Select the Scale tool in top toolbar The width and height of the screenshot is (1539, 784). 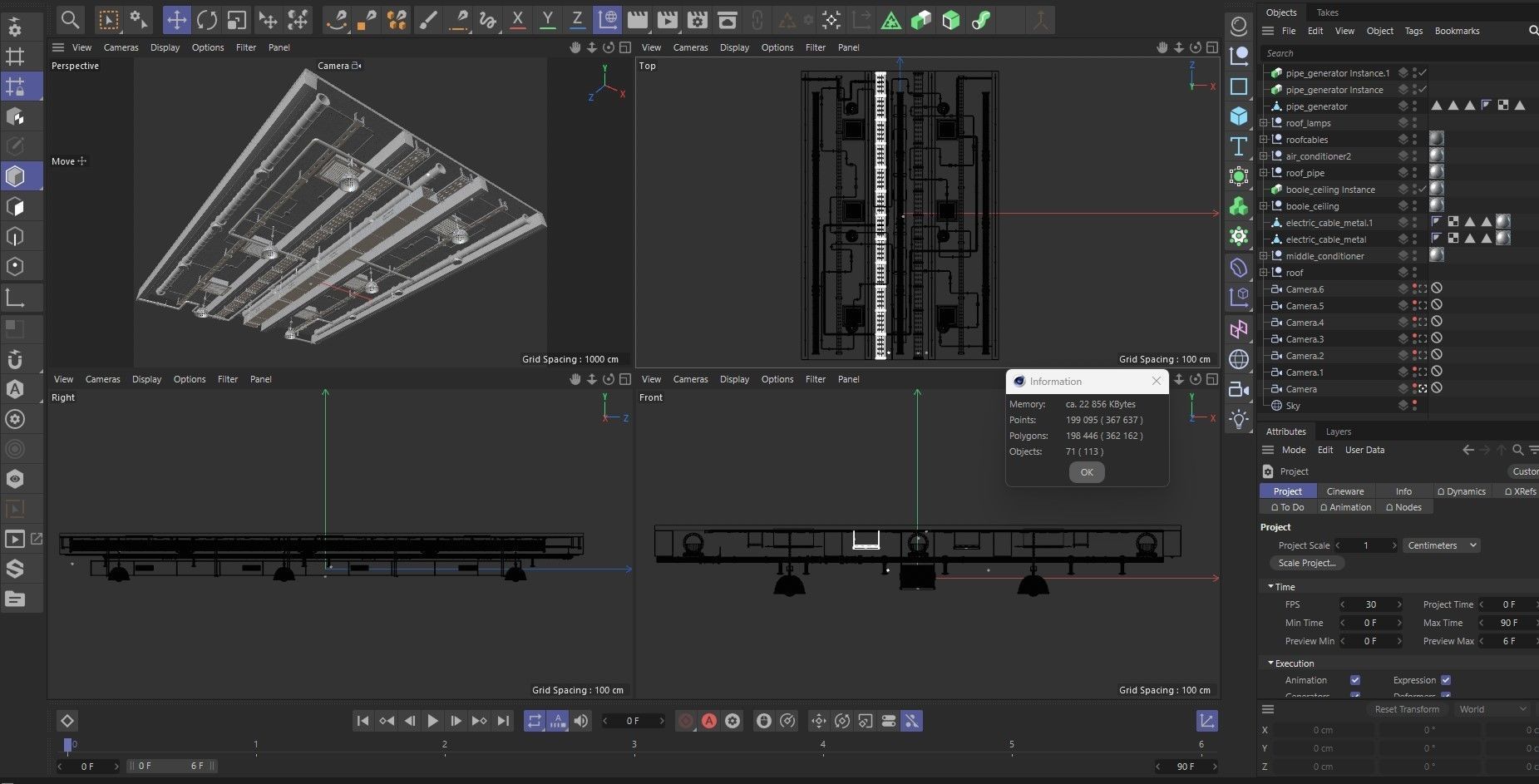[x=237, y=20]
